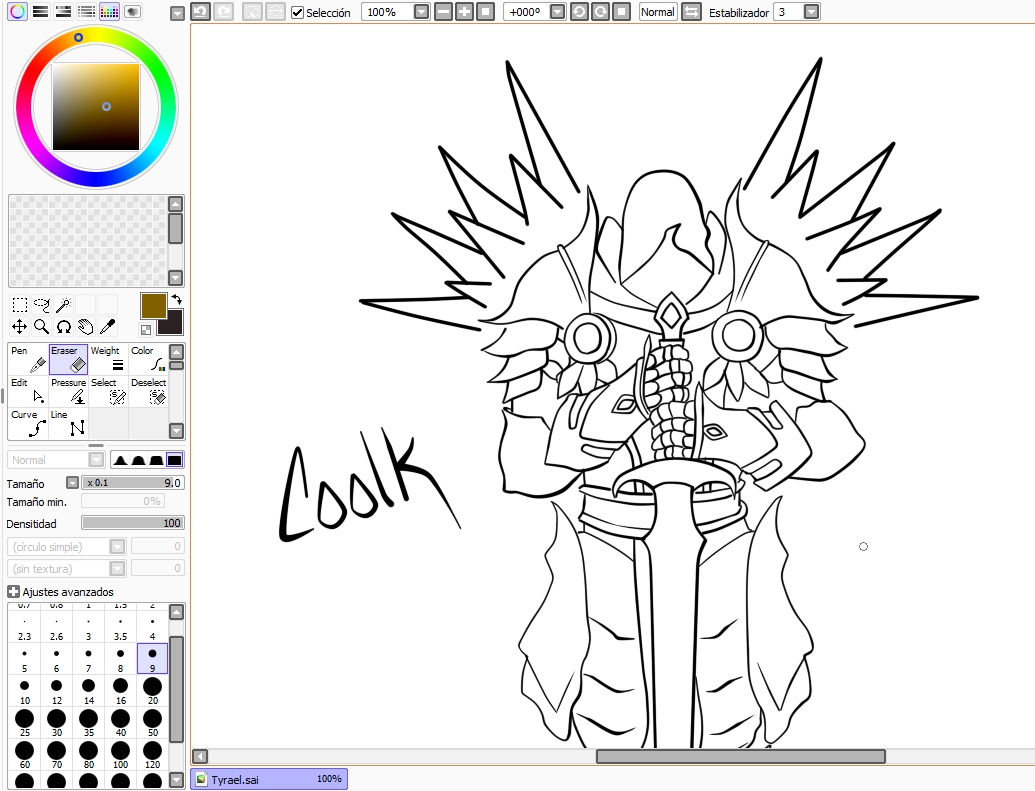This screenshot has height=791, width=1035.
Task: Click the zoom in plus button
Action: (465, 12)
